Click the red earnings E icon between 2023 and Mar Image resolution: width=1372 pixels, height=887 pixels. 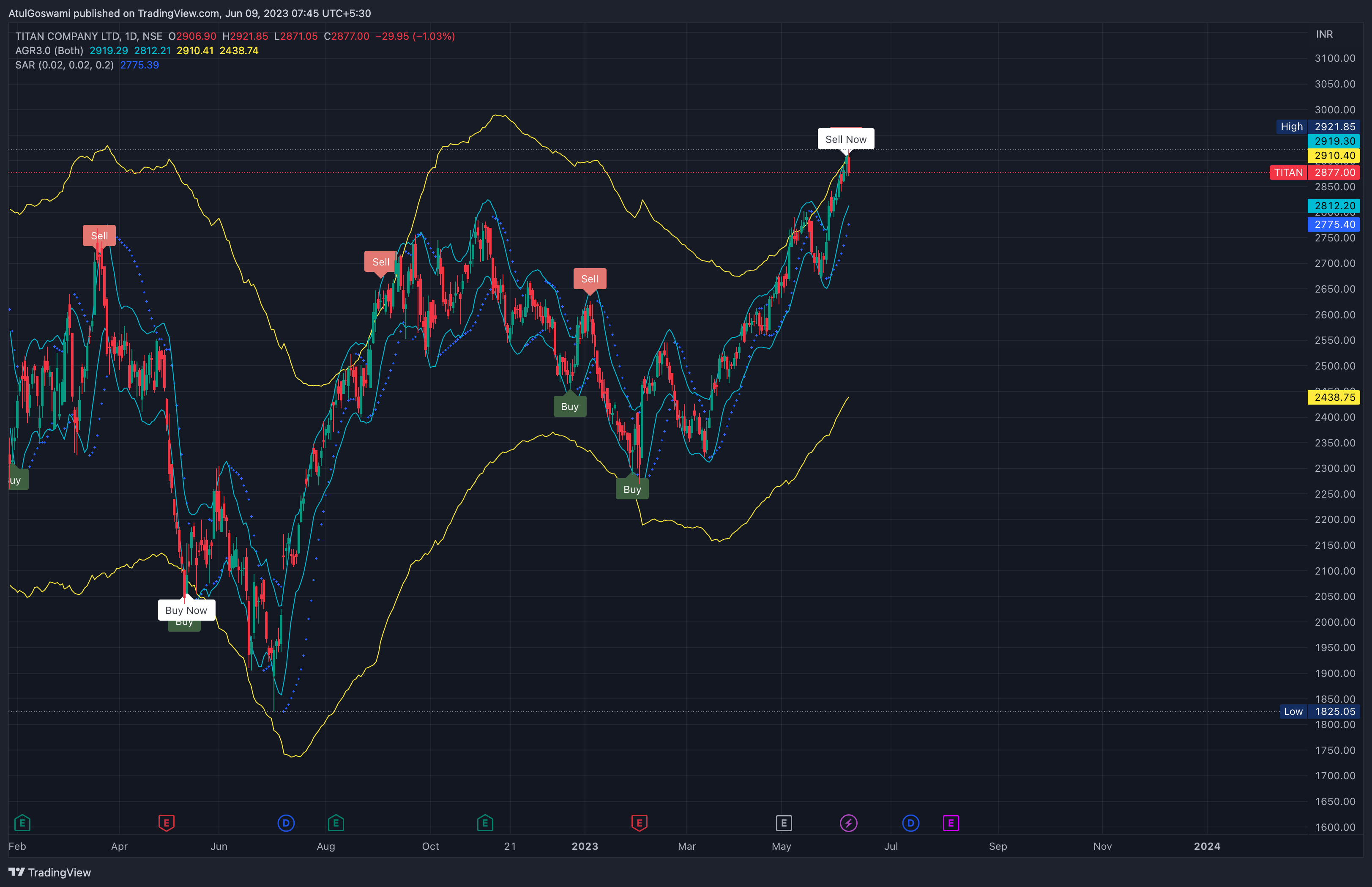click(x=639, y=823)
